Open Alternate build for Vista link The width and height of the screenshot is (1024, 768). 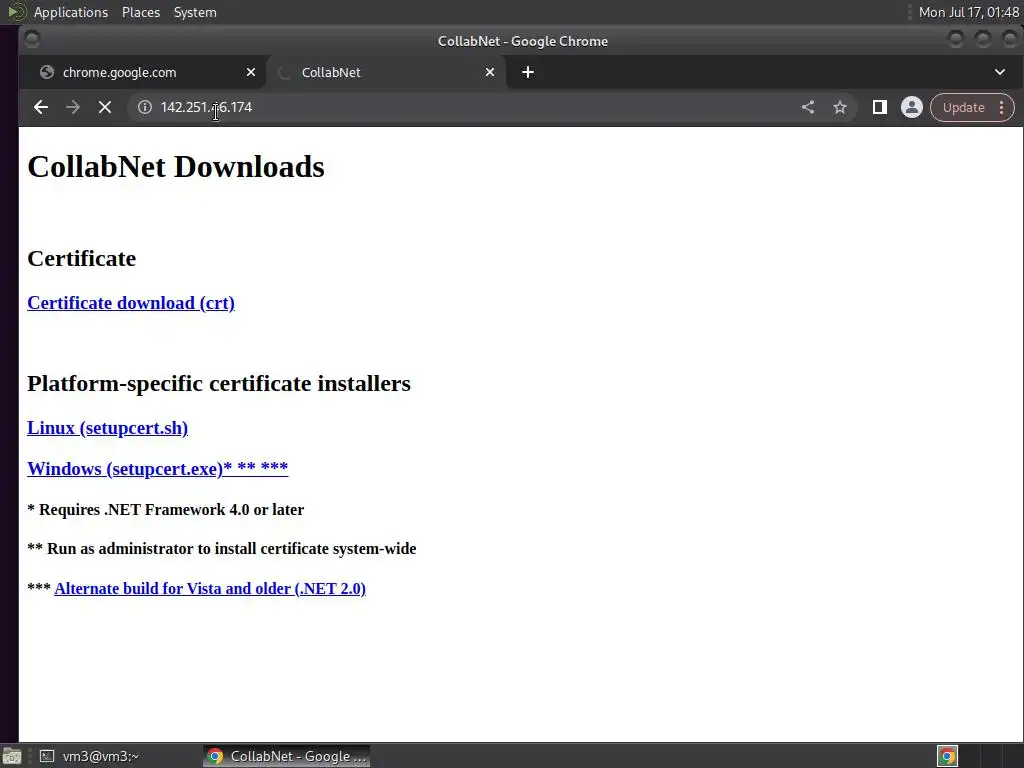pos(210,588)
